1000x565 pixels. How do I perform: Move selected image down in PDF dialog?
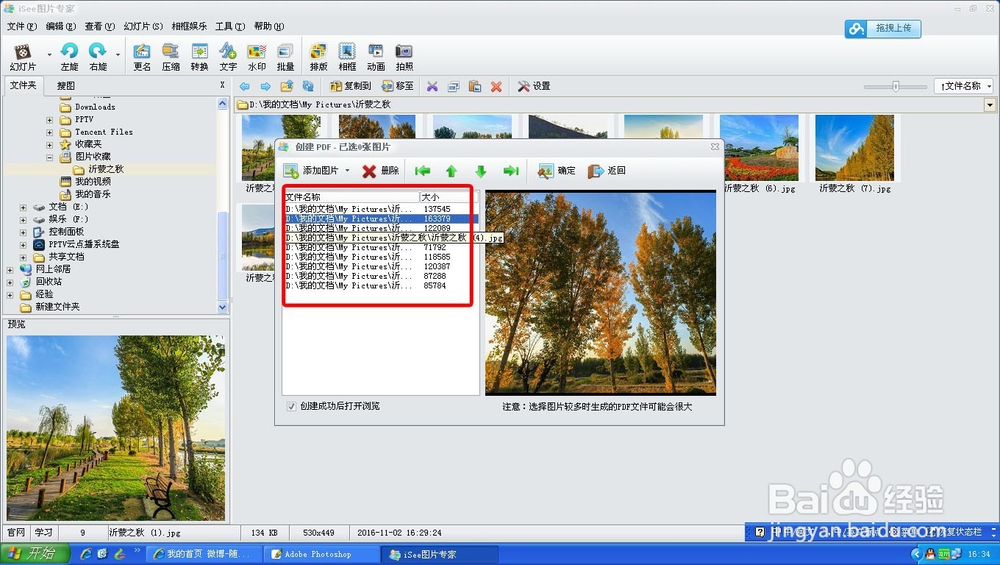[481, 170]
